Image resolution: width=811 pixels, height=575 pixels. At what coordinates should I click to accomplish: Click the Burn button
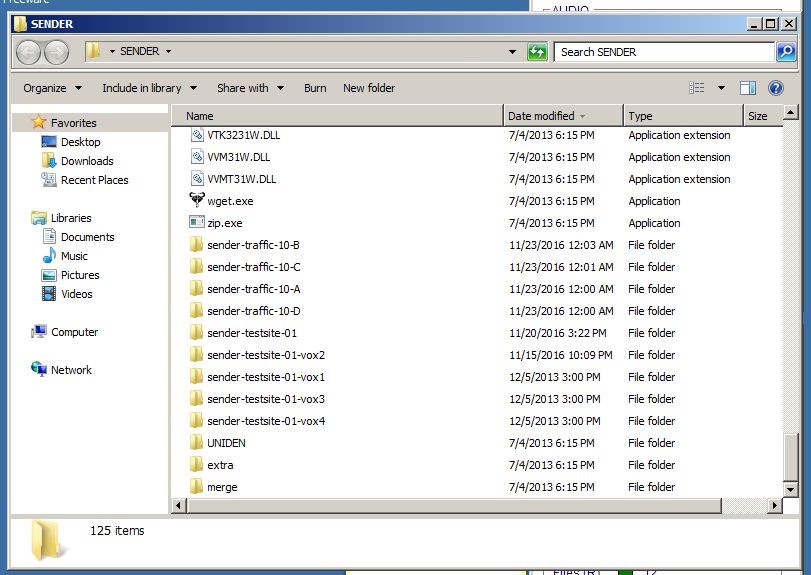point(315,88)
